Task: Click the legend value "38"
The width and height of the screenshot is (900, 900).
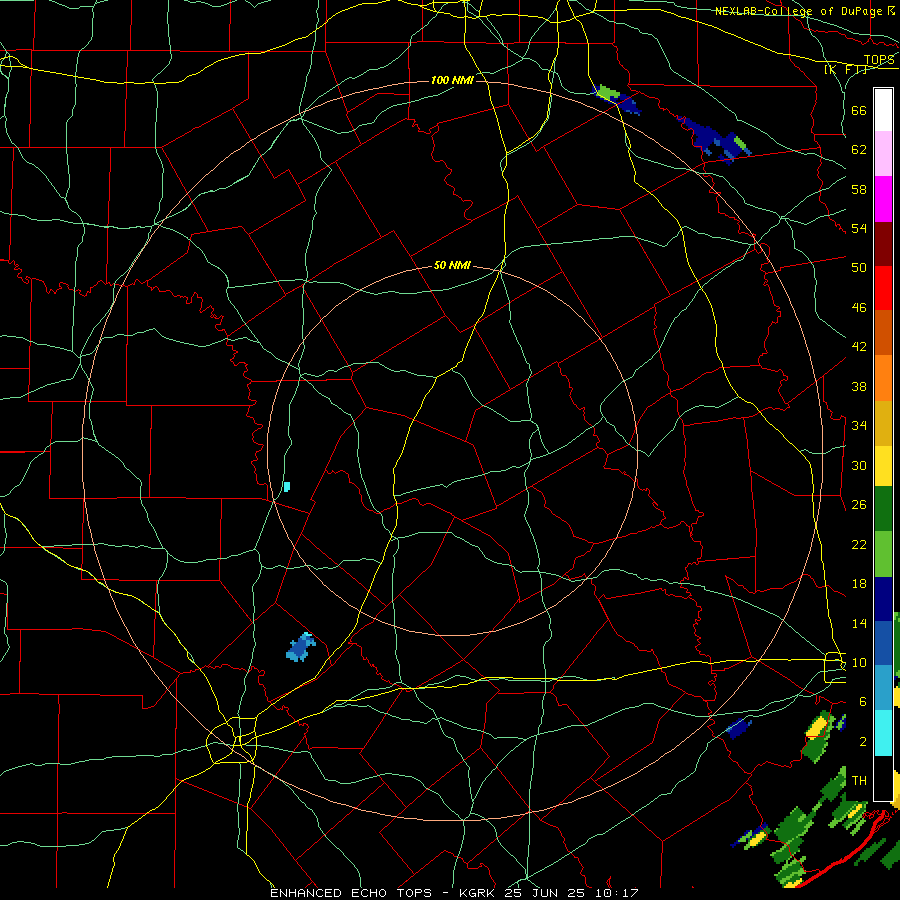Action: tap(859, 386)
